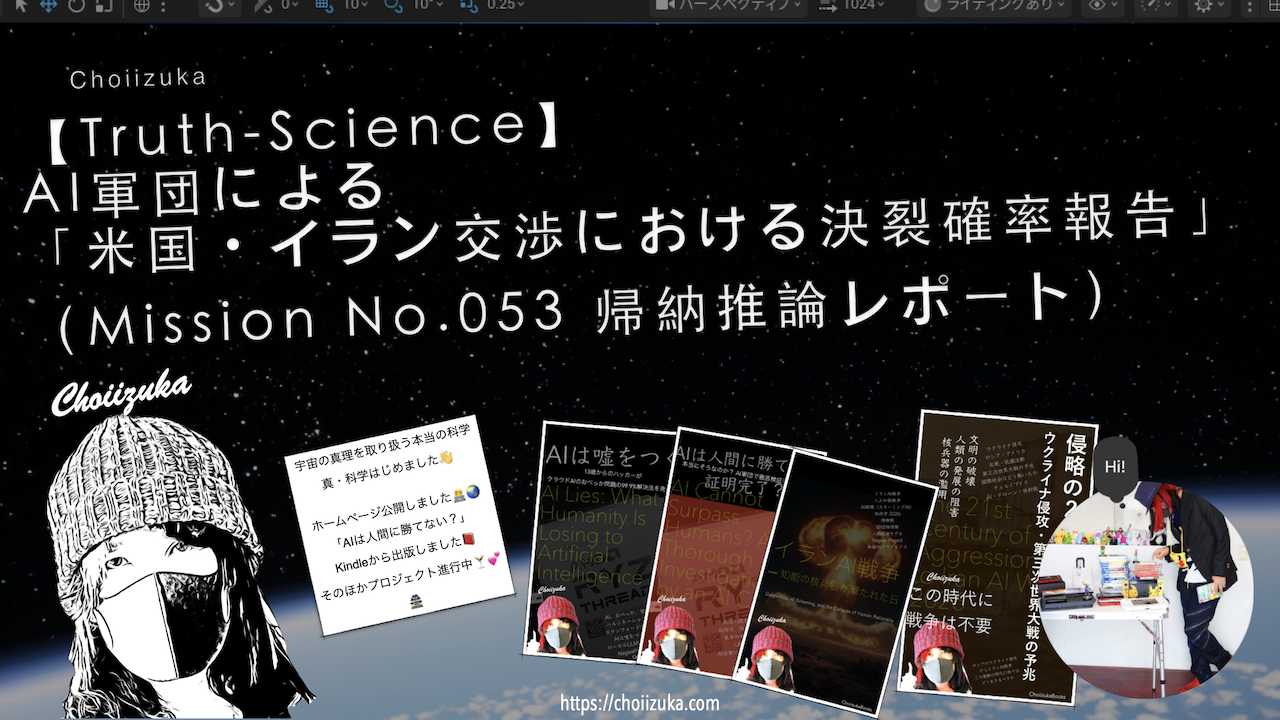Activate the Translate move gizmo tool
1280x720 pixels.
[48, 5]
